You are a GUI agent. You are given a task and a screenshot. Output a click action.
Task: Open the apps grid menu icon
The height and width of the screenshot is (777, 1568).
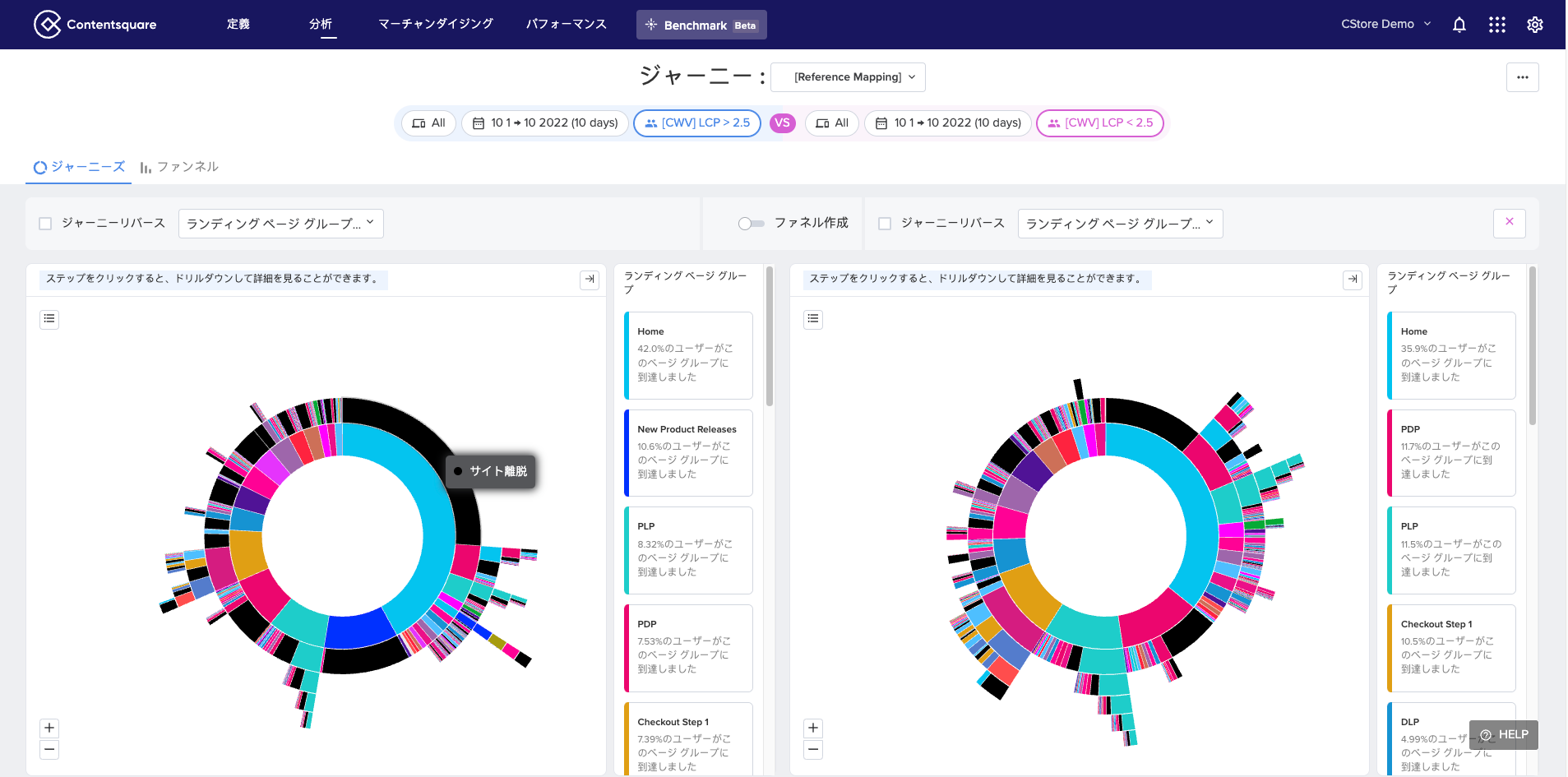[x=1496, y=25]
